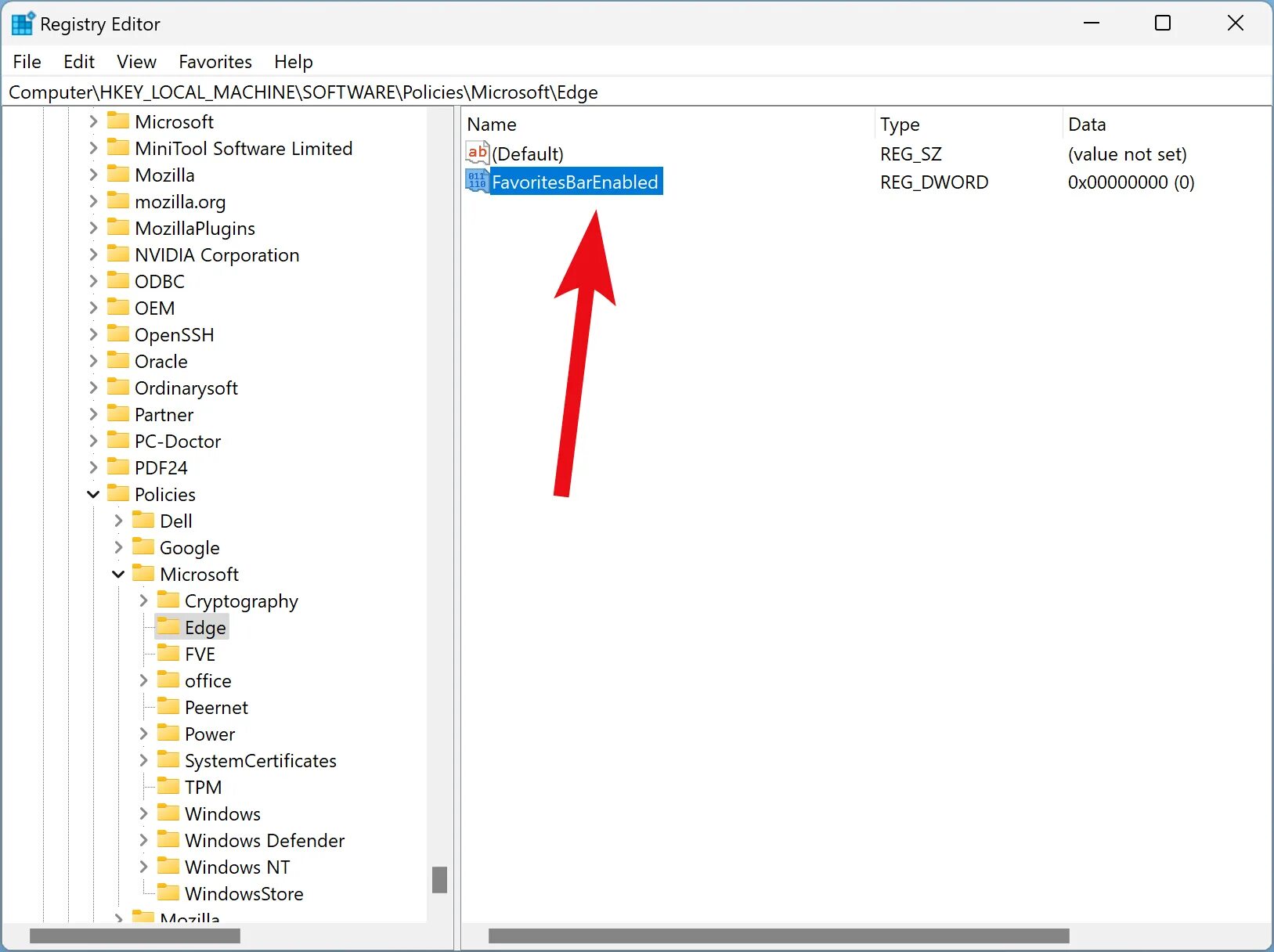Viewport: 1274px width, 952px height.
Task: Select the Edge folder icon
Action: (x=169, y=626)
